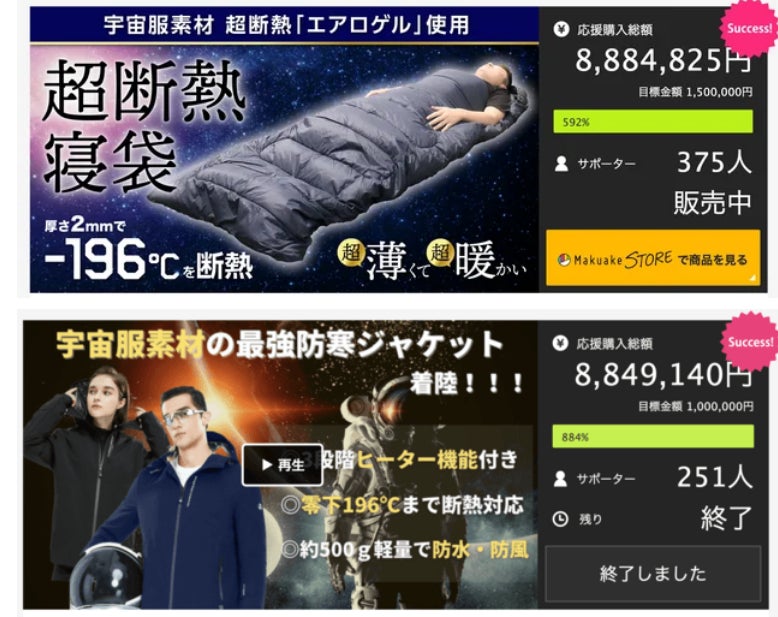Click the 販売中 status label

713,203
